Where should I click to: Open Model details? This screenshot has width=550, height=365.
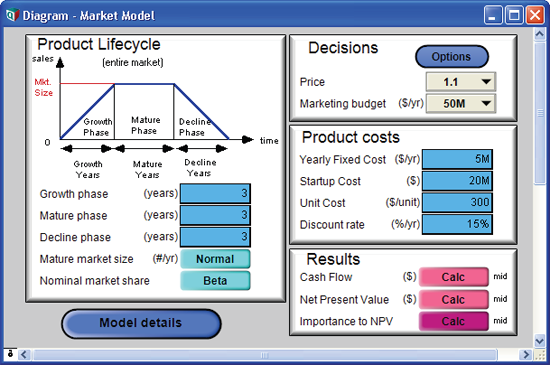141,323
